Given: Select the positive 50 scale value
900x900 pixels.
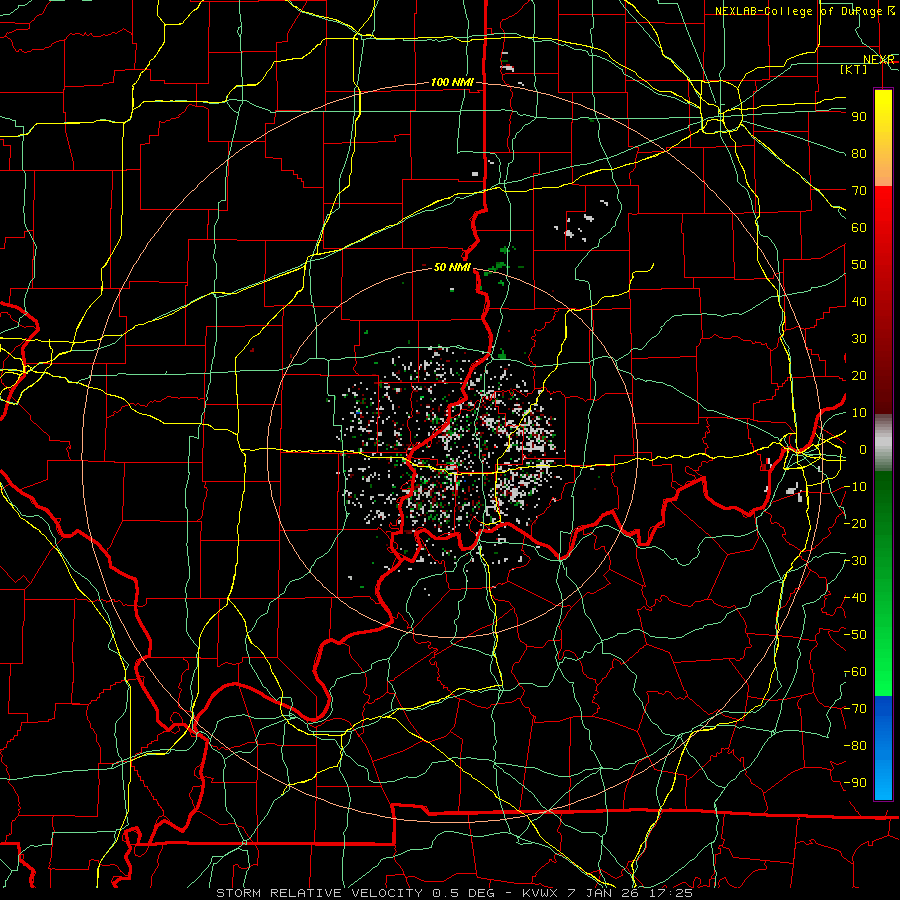Looking at the screenshot, I should click(x=859, y=265).
